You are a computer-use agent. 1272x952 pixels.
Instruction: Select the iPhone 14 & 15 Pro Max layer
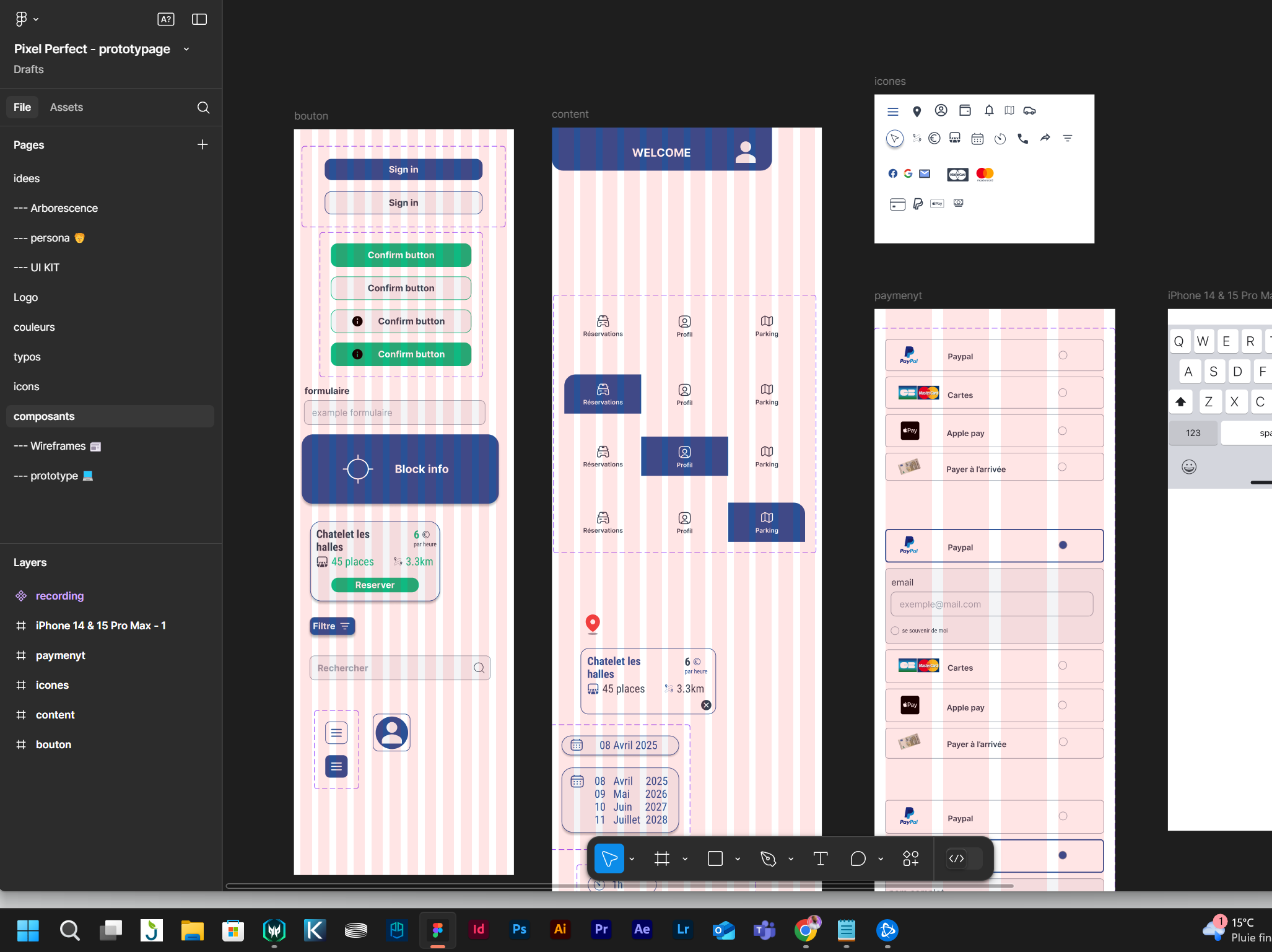100,626
